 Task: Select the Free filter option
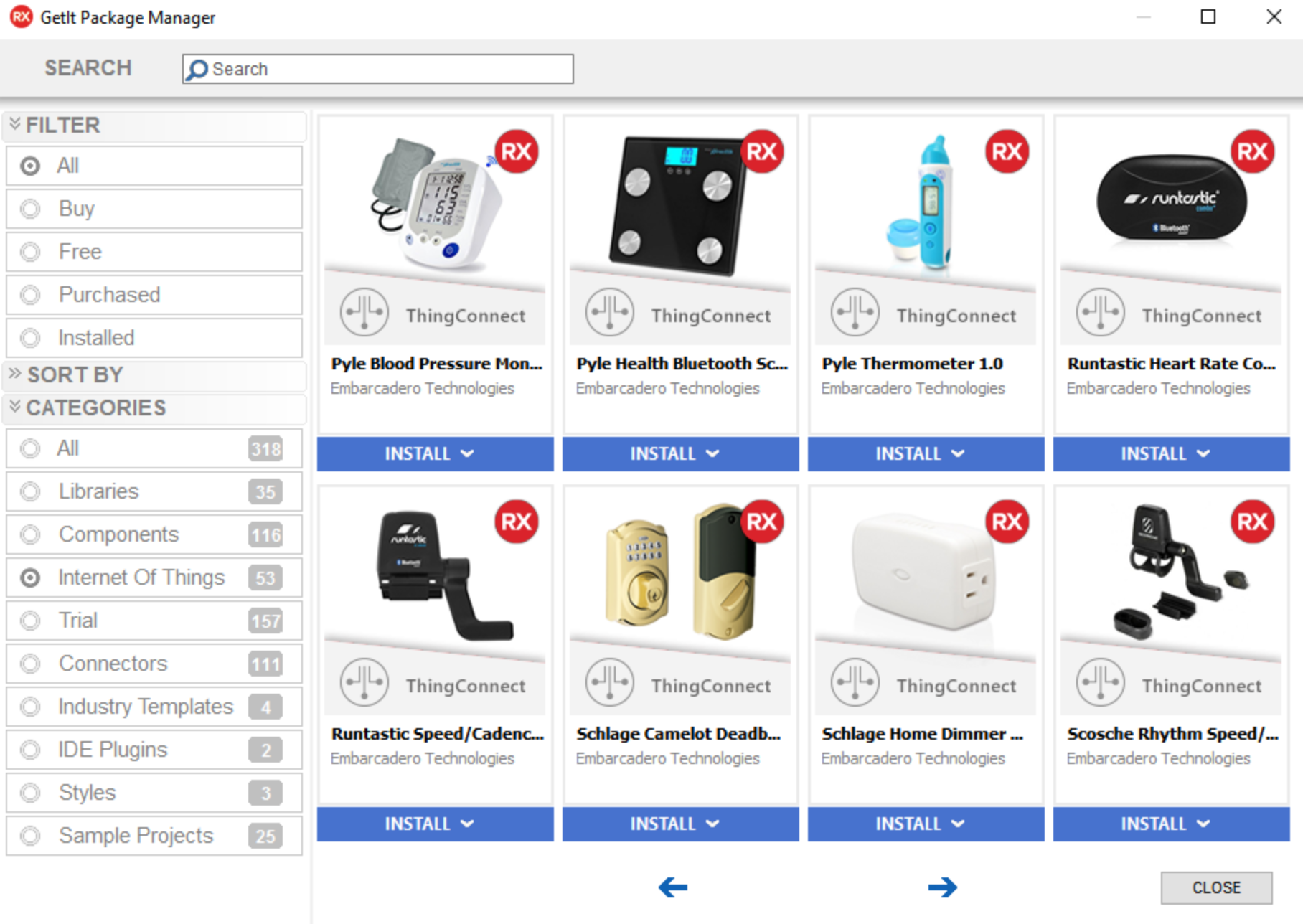[154, 252]
